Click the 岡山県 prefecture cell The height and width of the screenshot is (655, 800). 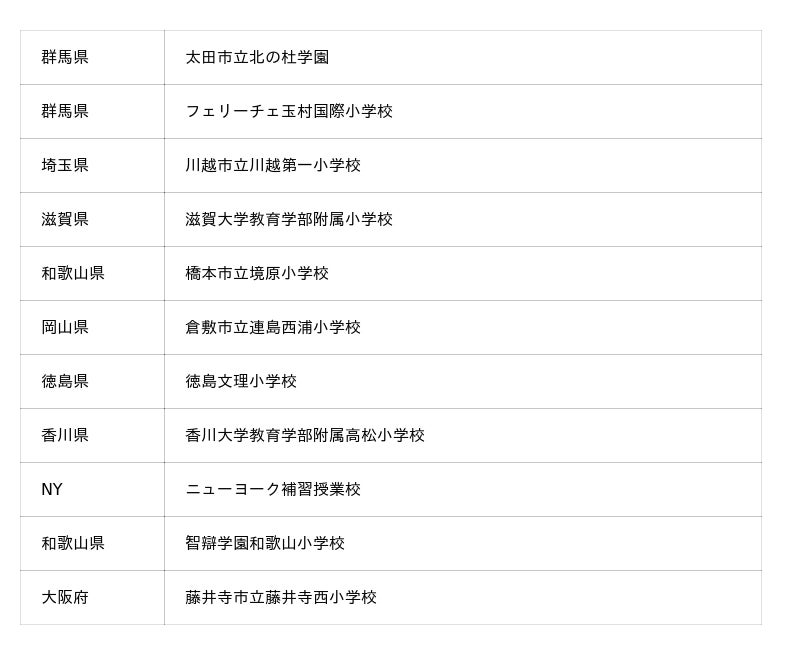[65, 327]
